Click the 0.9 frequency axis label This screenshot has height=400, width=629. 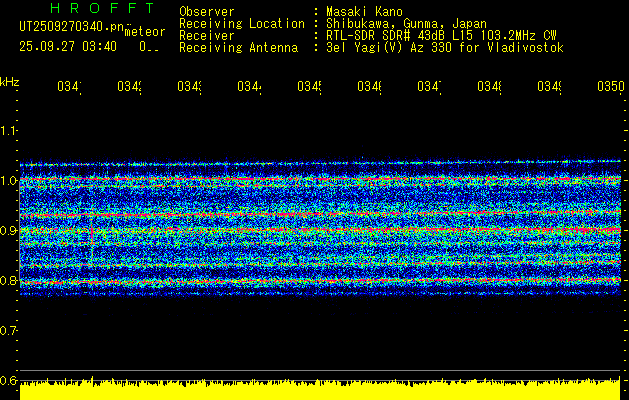(x=9, y=231)
